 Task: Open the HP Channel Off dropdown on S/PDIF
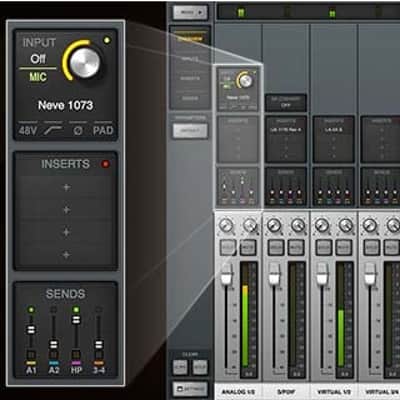[x=286, y=103]
